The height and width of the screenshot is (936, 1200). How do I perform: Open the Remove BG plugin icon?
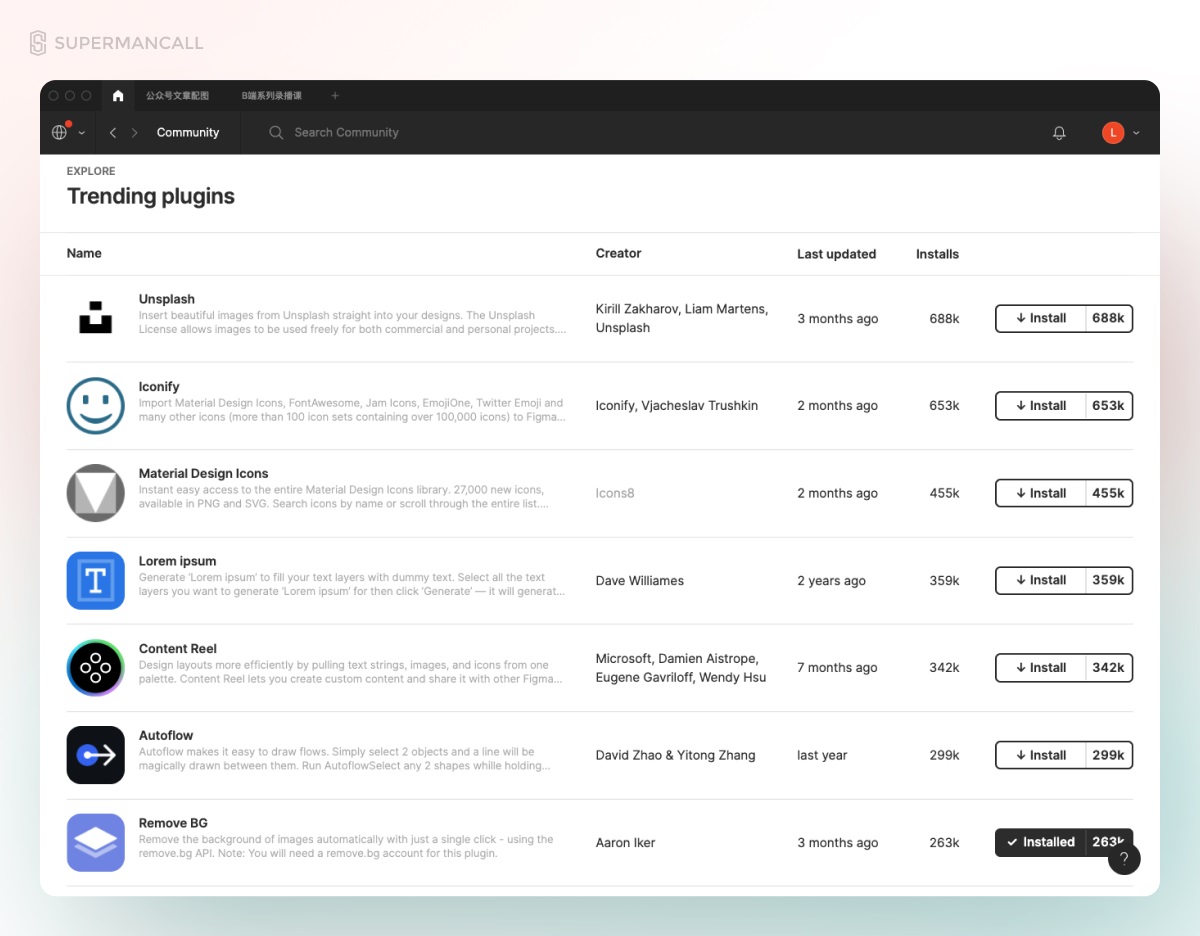point(96,842)
